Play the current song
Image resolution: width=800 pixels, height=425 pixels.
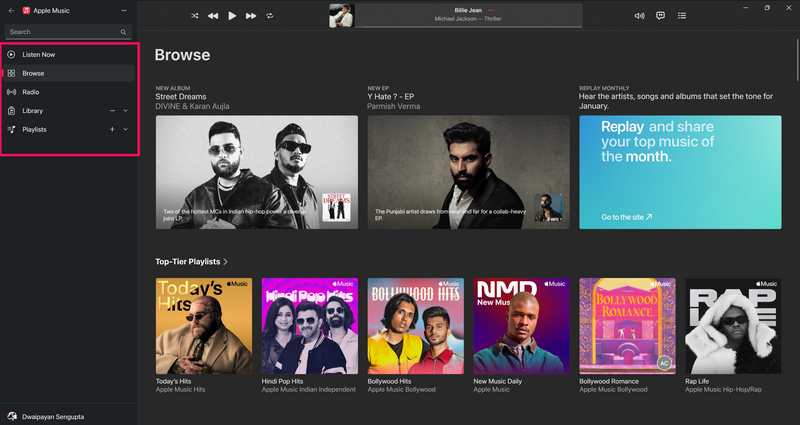232,16
